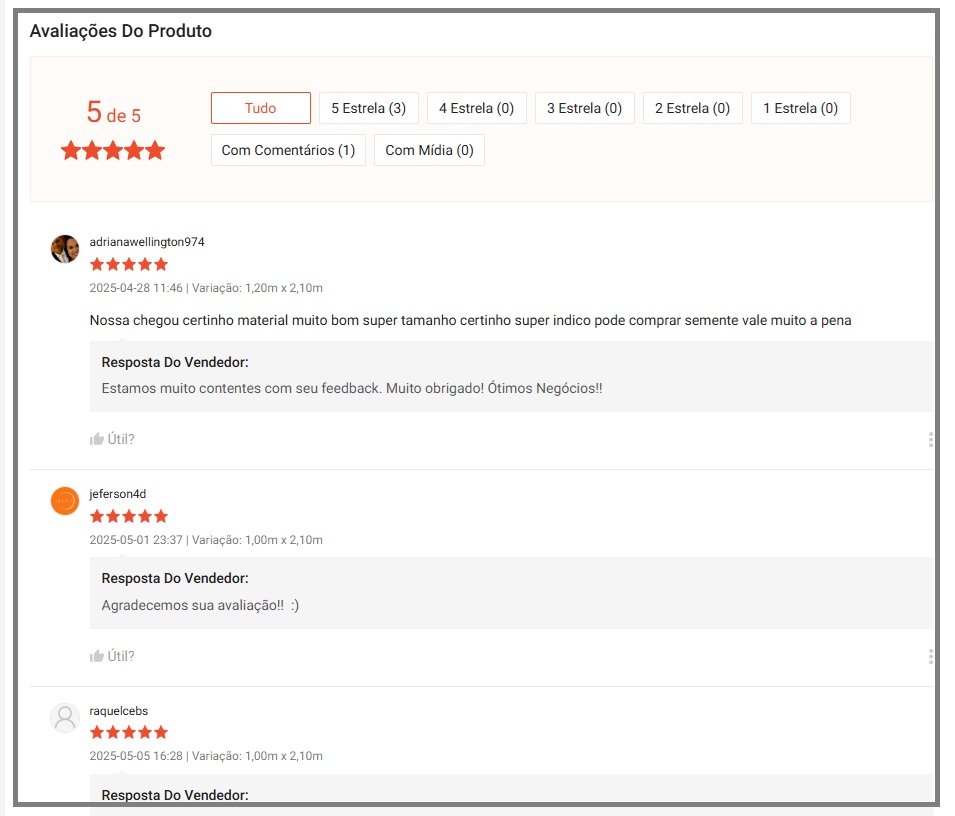Filter by 1 Estrela (0)
Viewport: 955px width, 816px height.
(x=800, y=108)
